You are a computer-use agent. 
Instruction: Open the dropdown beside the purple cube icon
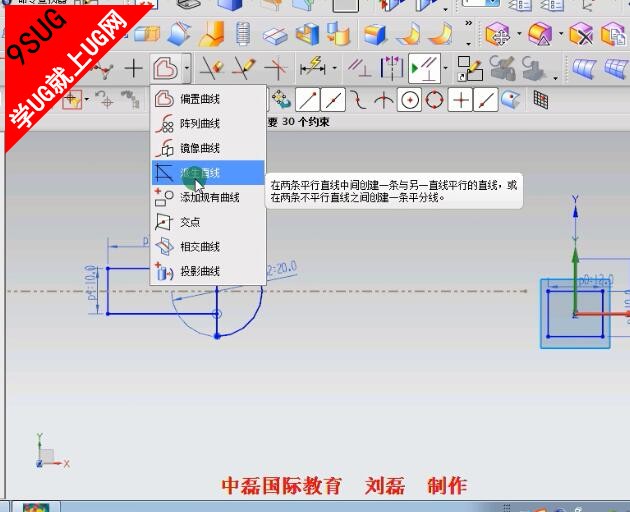561,34
